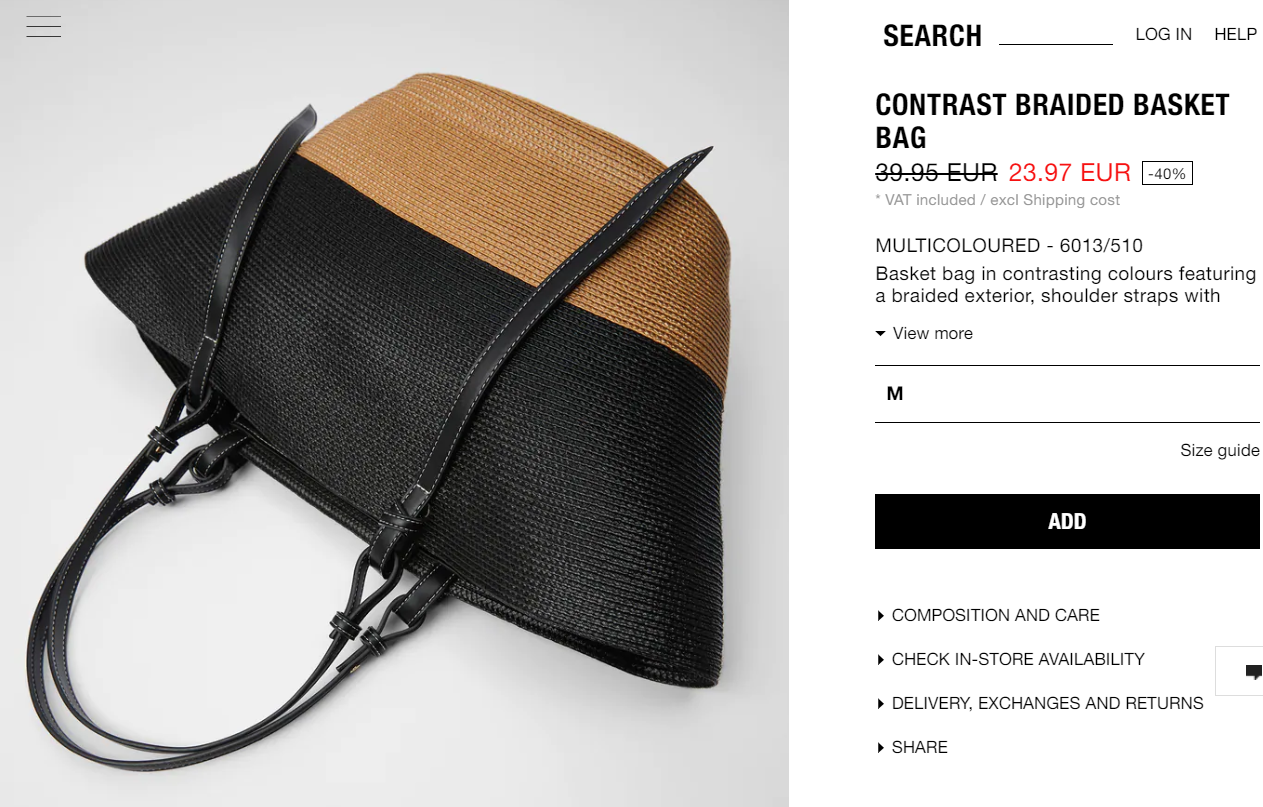Click arrow beside Check In-Store Availability

881,660
